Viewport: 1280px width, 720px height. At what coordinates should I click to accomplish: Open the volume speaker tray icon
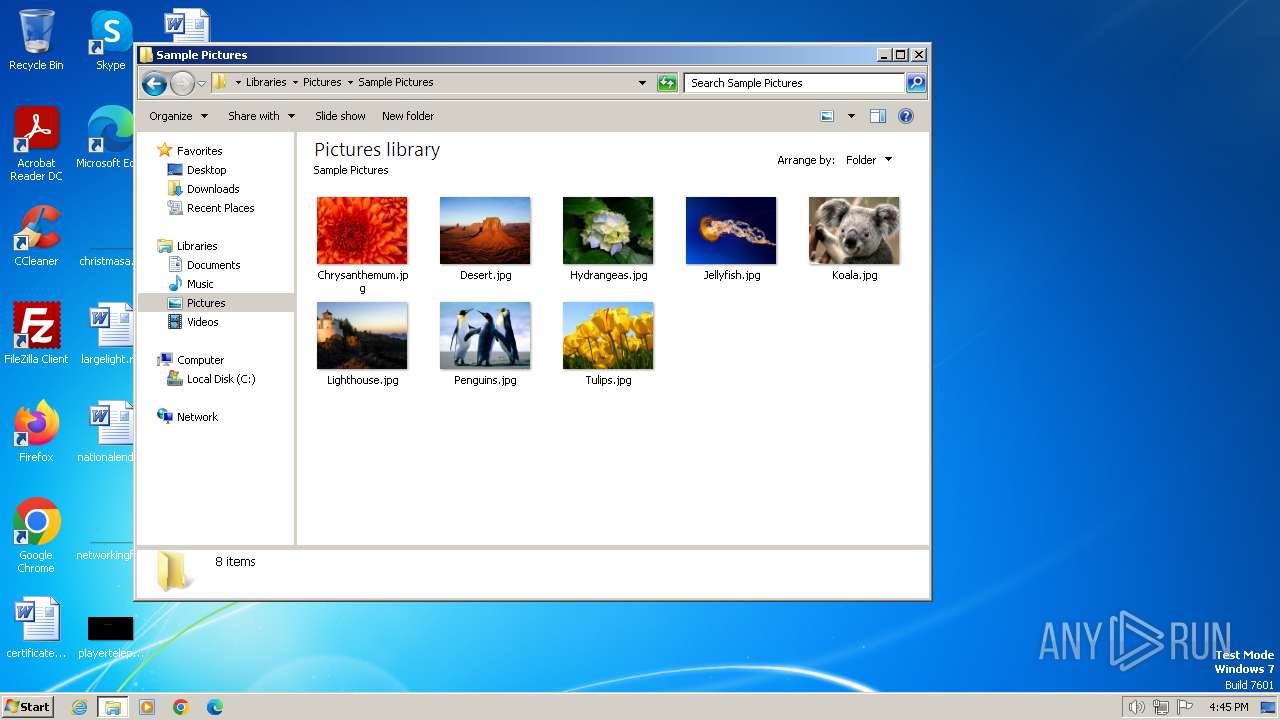tap(1136, 707)
